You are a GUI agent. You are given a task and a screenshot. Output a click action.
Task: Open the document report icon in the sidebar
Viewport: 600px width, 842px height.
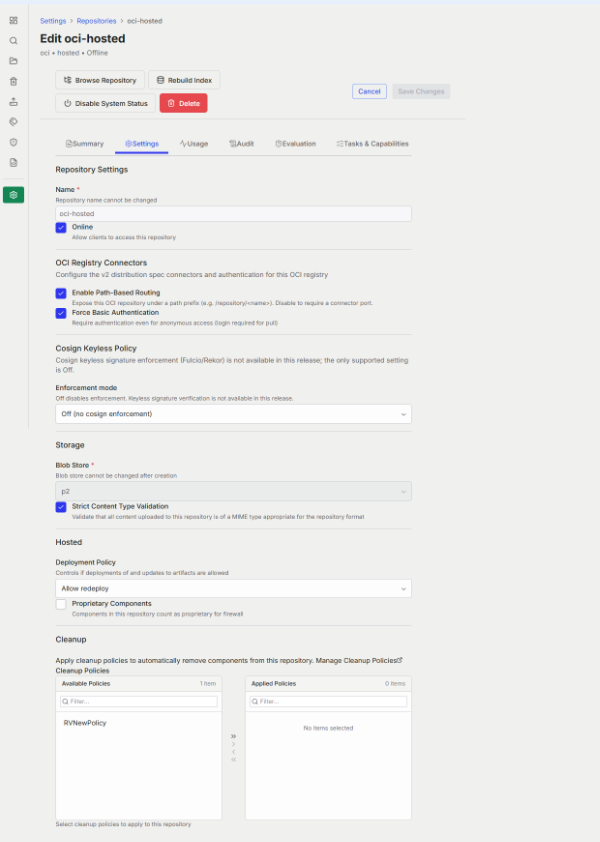[13, 162]
